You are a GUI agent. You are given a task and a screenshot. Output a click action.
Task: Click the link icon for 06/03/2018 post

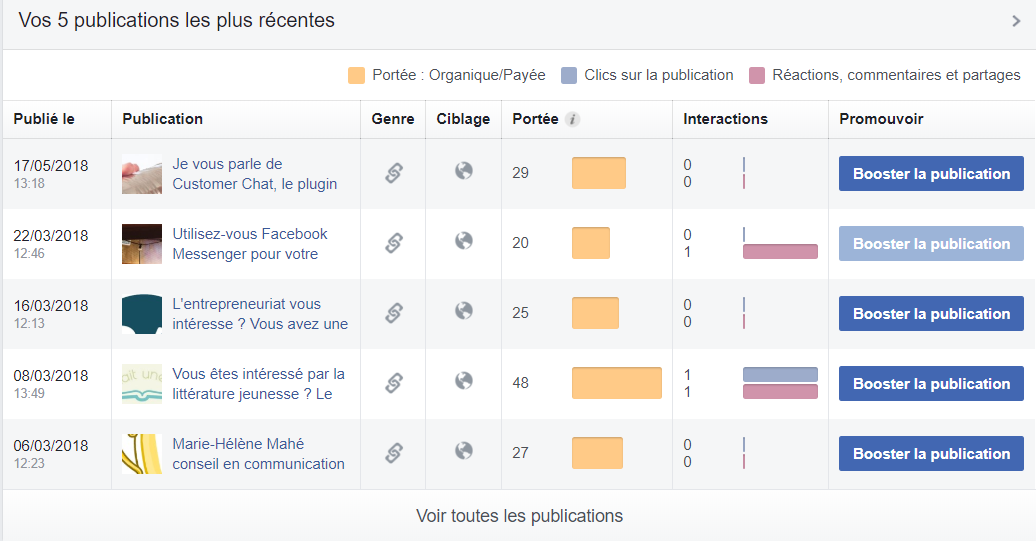[x=394, y=453]
